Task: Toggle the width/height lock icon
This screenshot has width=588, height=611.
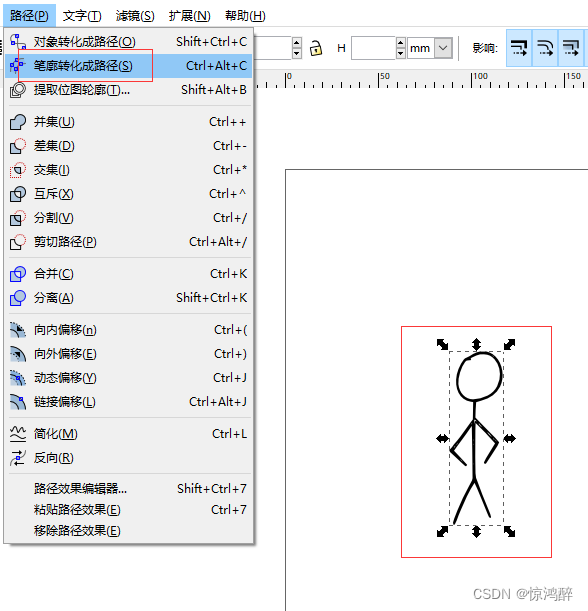Action: pos(316,48)
